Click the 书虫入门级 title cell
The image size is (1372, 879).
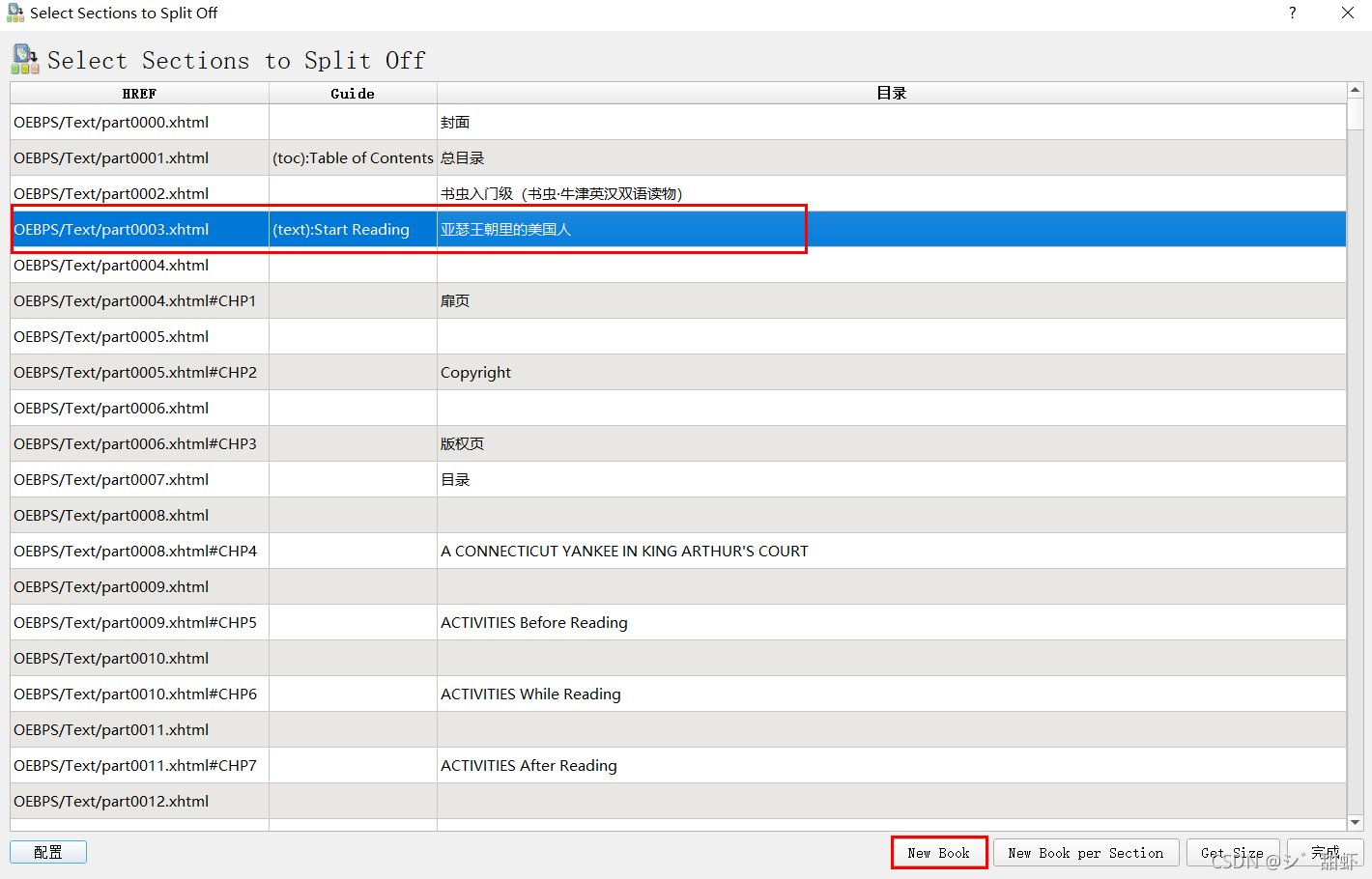tap(891, 193)
